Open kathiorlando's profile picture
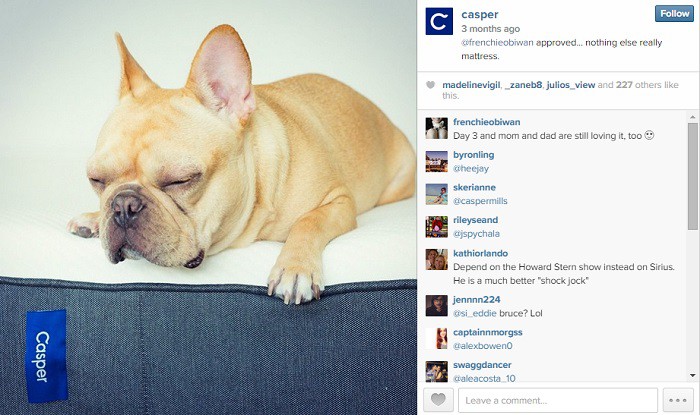Image resolution: width=700 pixels, height=415 pixels. 436,260
